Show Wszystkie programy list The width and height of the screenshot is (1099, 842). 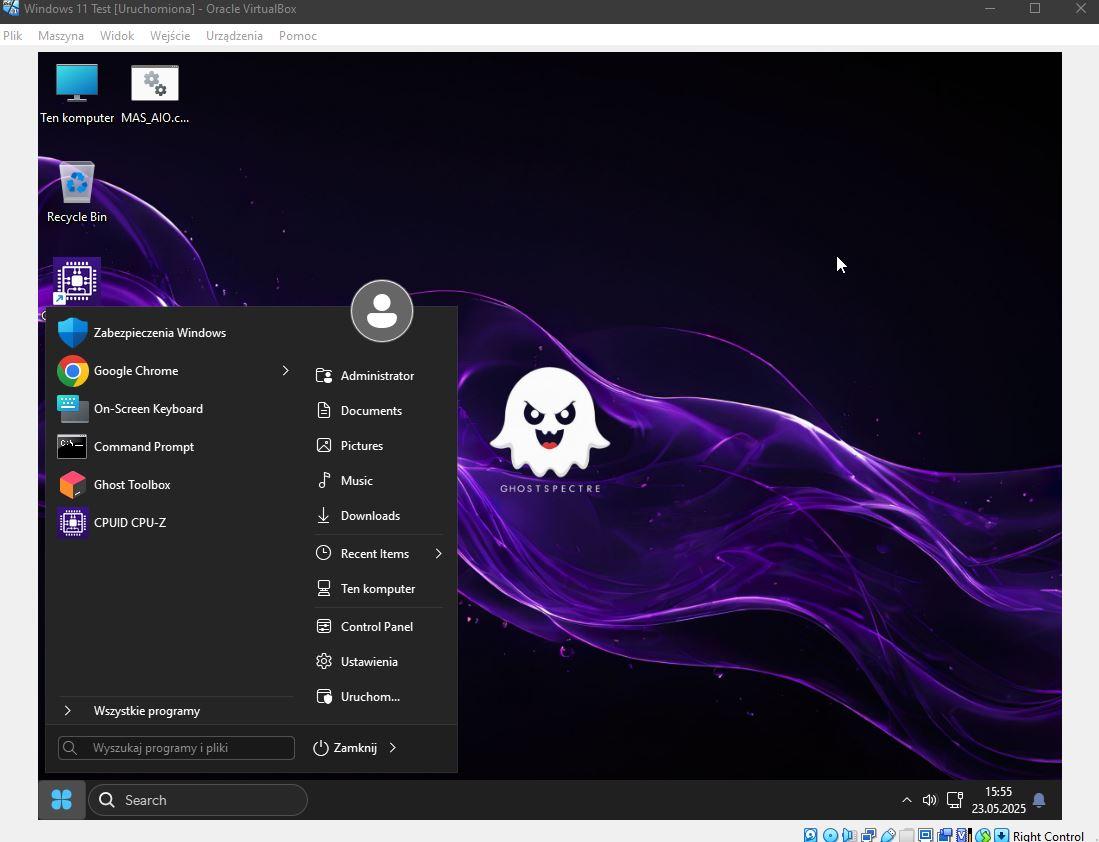(x=146, y=711)
